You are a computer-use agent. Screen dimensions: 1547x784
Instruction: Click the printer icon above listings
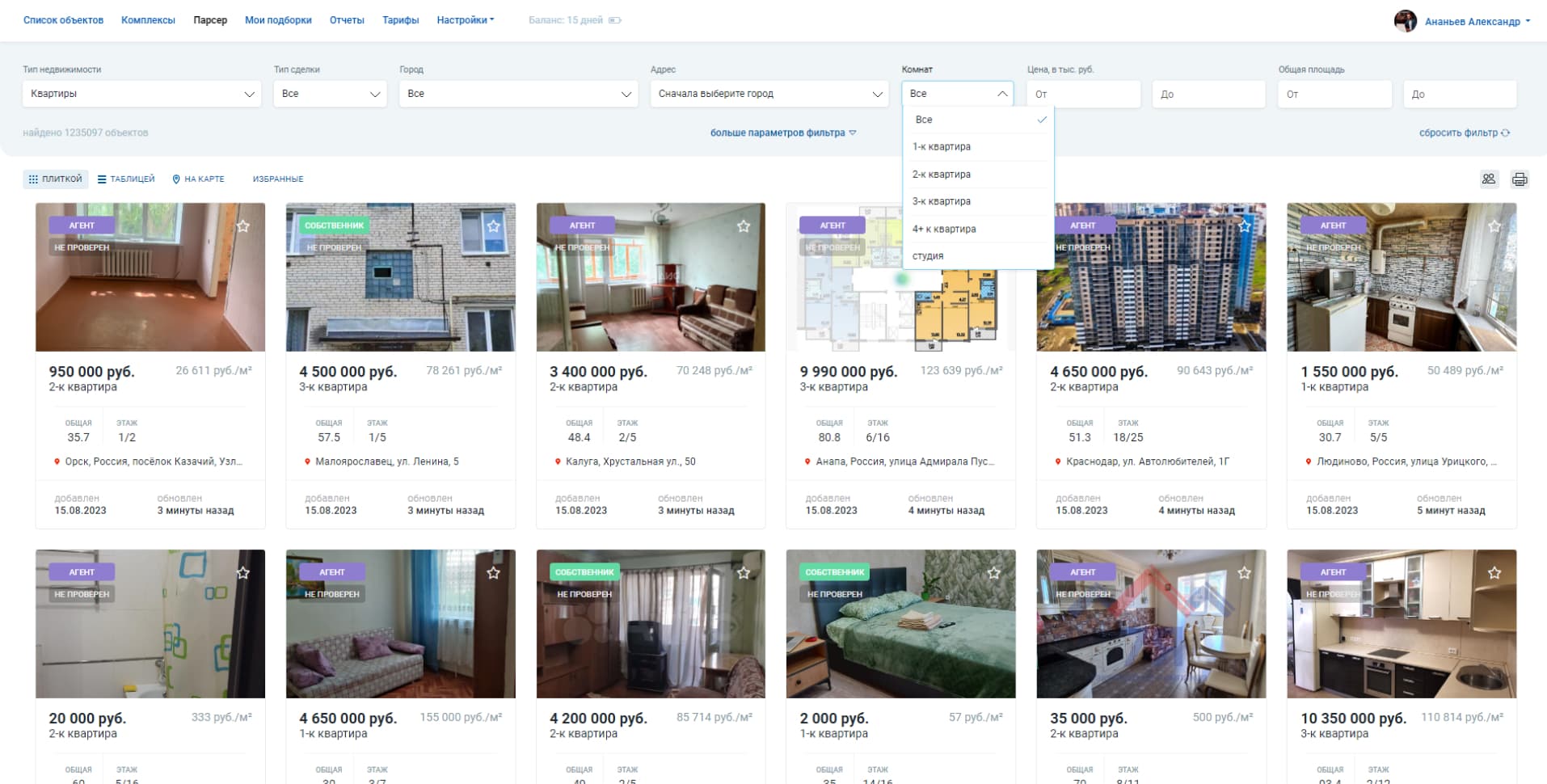1520,179
